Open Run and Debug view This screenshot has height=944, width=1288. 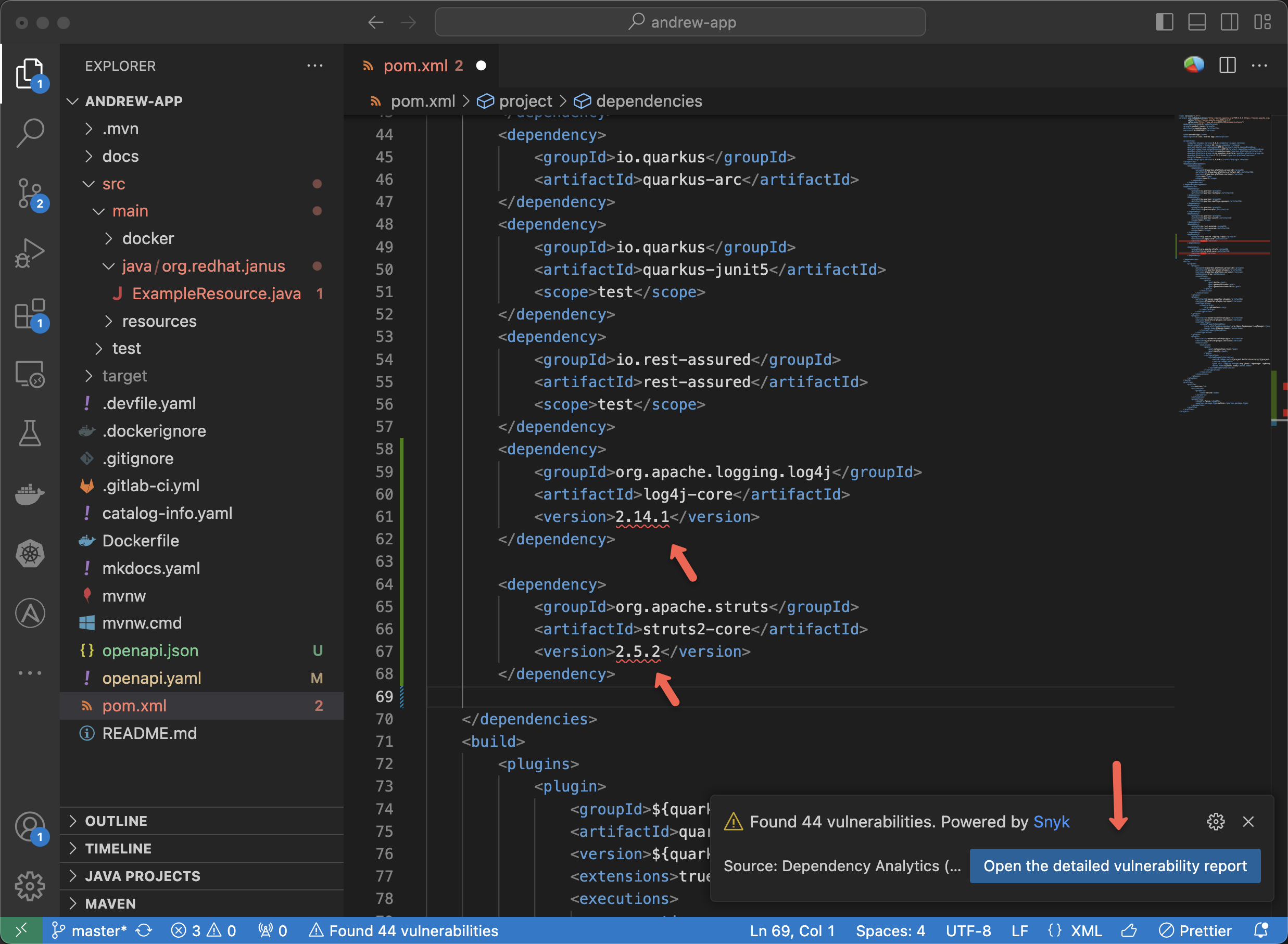[x=30, y=253]
